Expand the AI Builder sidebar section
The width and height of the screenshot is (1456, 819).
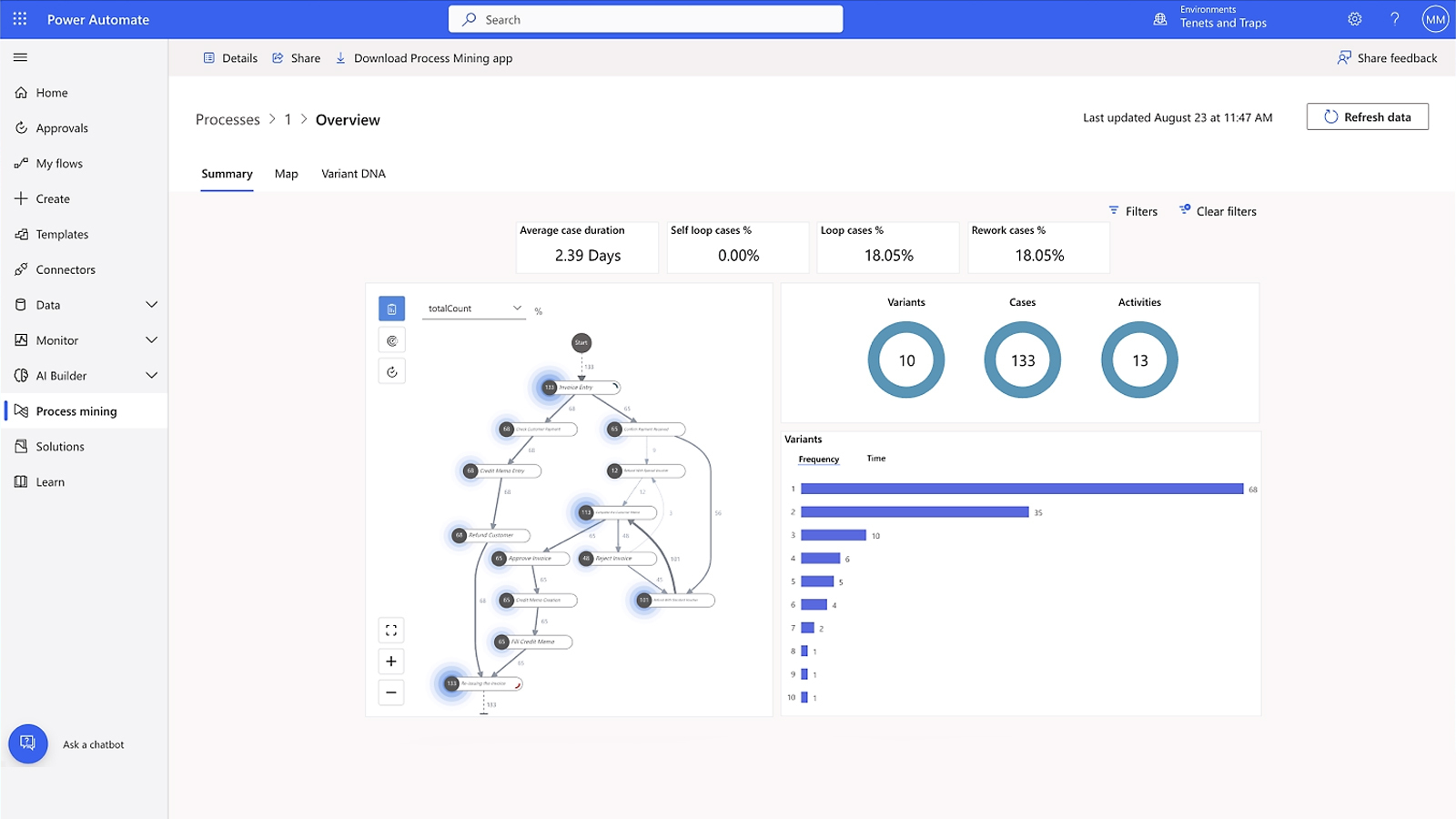coord(151,376)
